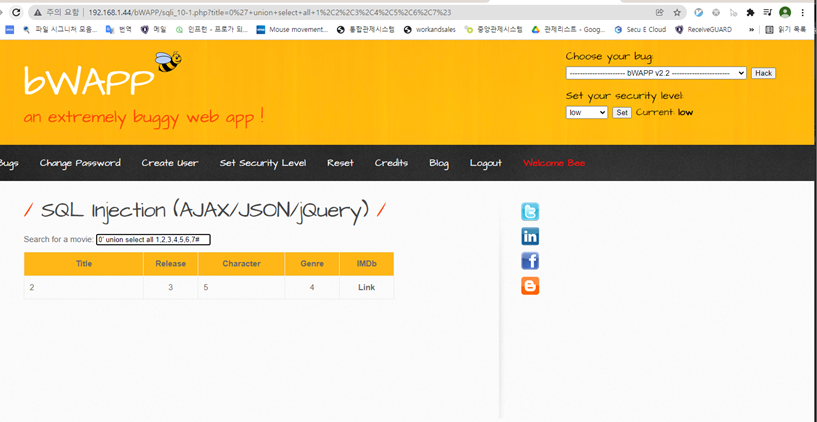
Task: Click the share page icon in address bar
Action: (660, 13)
